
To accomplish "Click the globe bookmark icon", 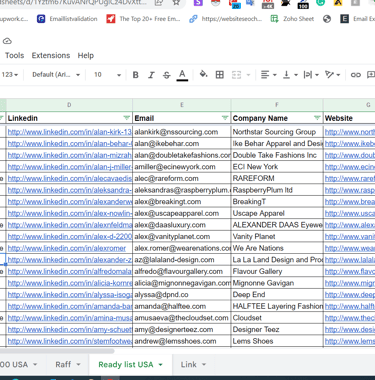I will point(327,19).
